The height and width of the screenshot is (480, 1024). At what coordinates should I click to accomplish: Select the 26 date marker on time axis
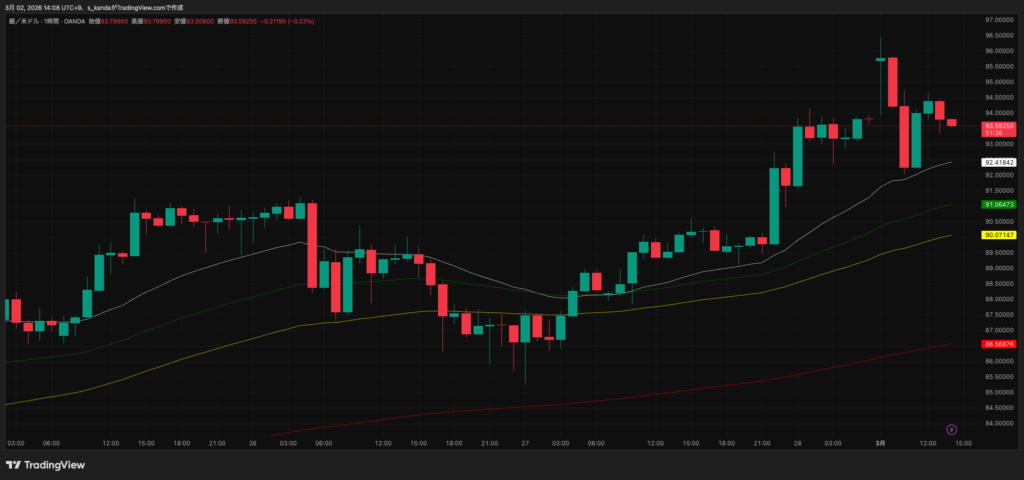click(x=252, y=442)
